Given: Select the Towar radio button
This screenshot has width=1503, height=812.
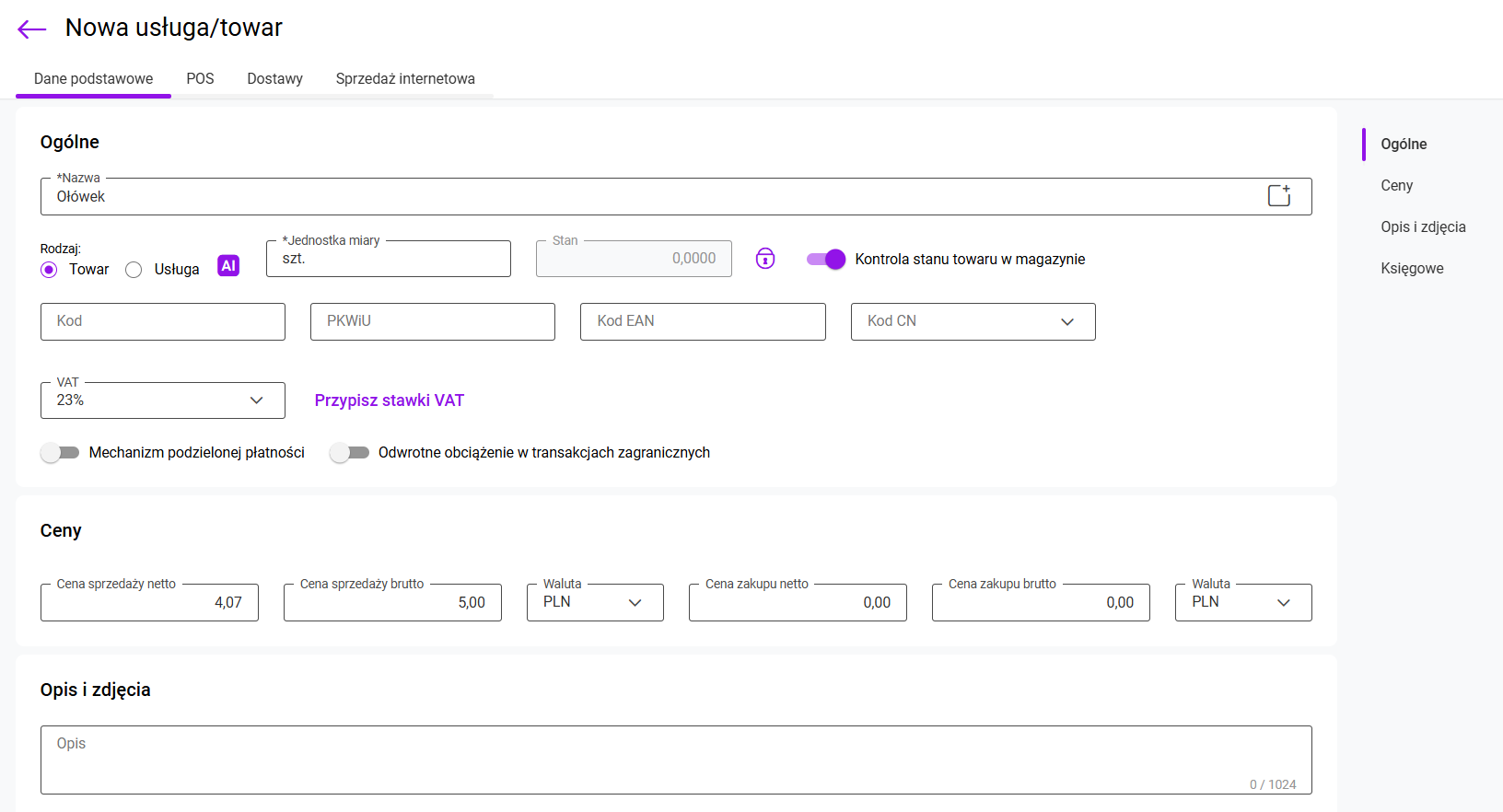Looking at the screenshot, I should tap(50, 270).
